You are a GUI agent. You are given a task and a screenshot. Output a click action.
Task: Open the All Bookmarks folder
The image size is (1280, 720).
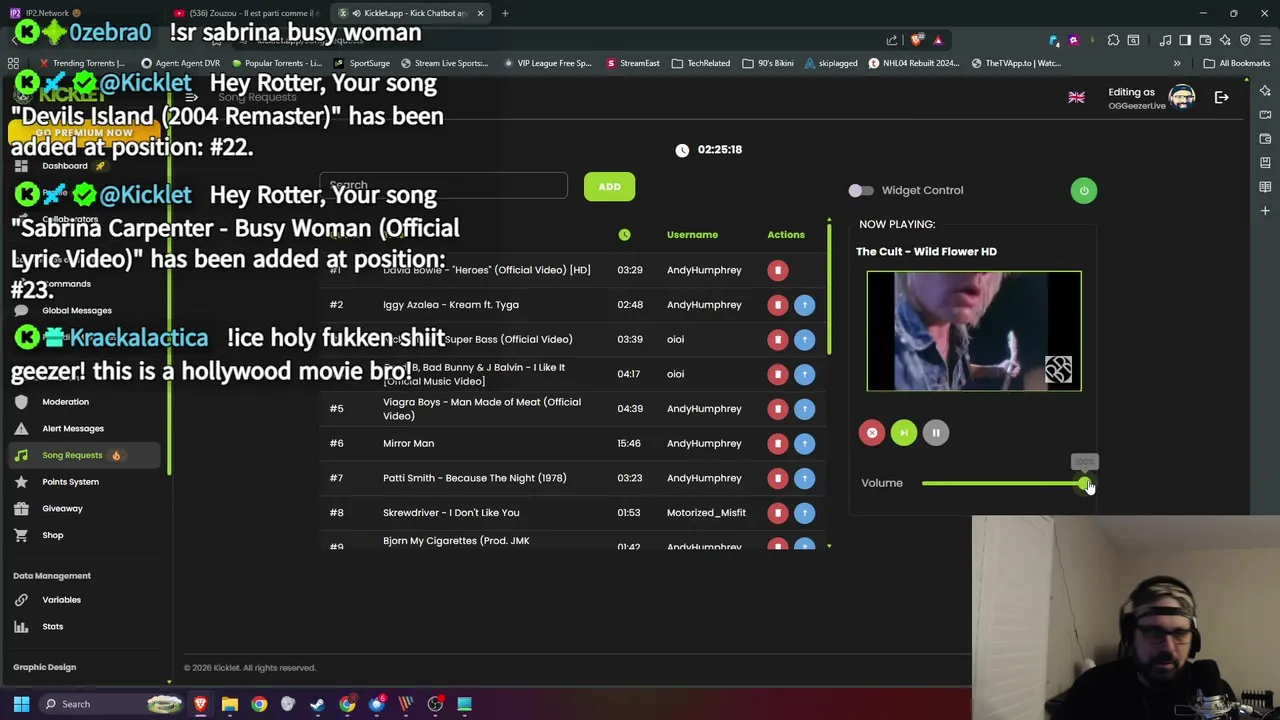1237,63
